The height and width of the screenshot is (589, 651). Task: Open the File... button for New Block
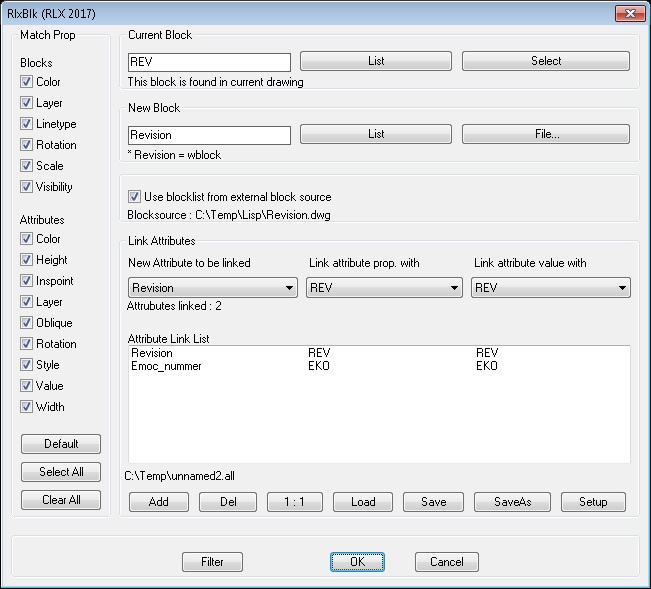tap(546, 134)
